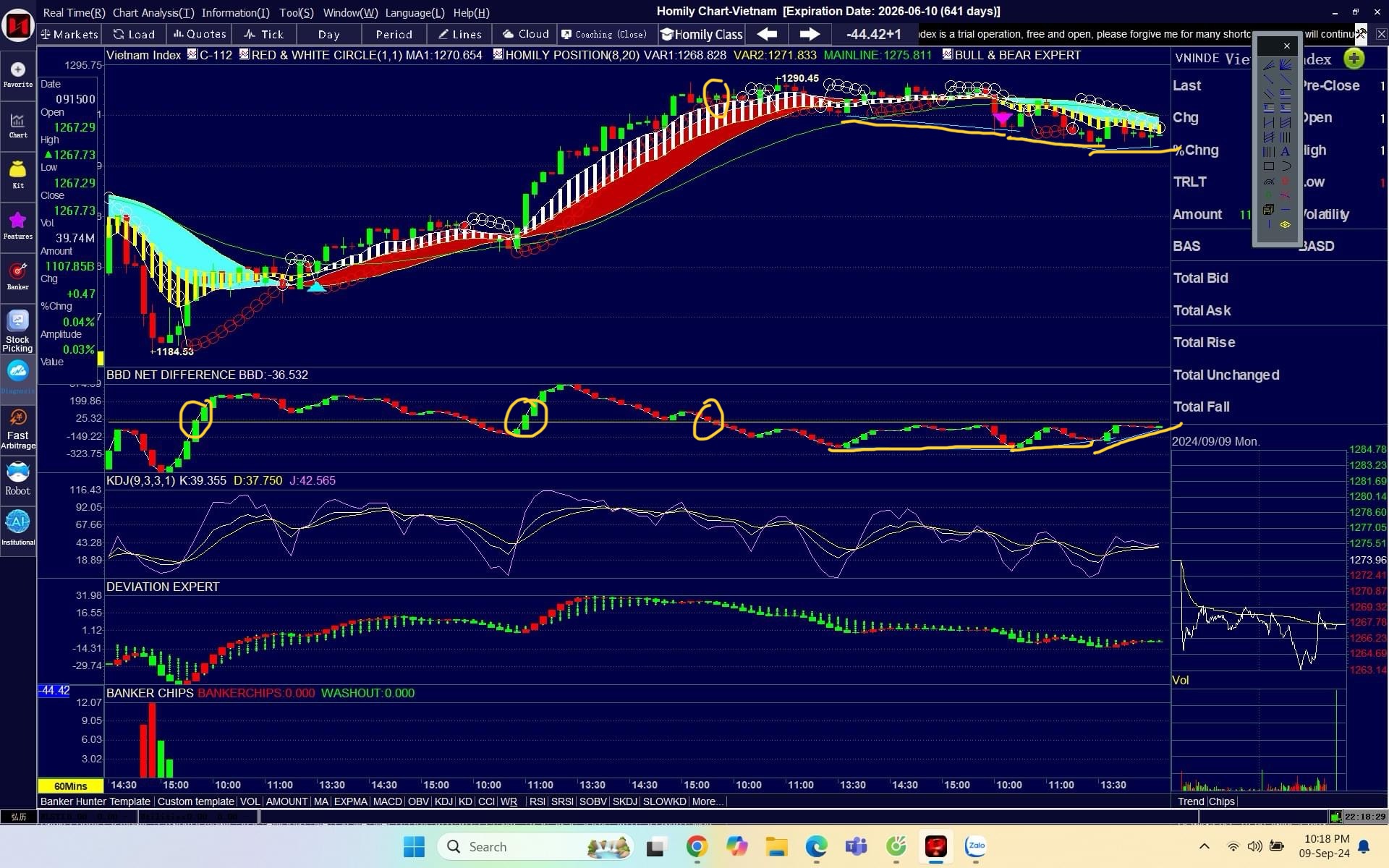Open the Robot sidebar icon
This screenshot has height=868, width=1389.
click(x=18, y=479)
